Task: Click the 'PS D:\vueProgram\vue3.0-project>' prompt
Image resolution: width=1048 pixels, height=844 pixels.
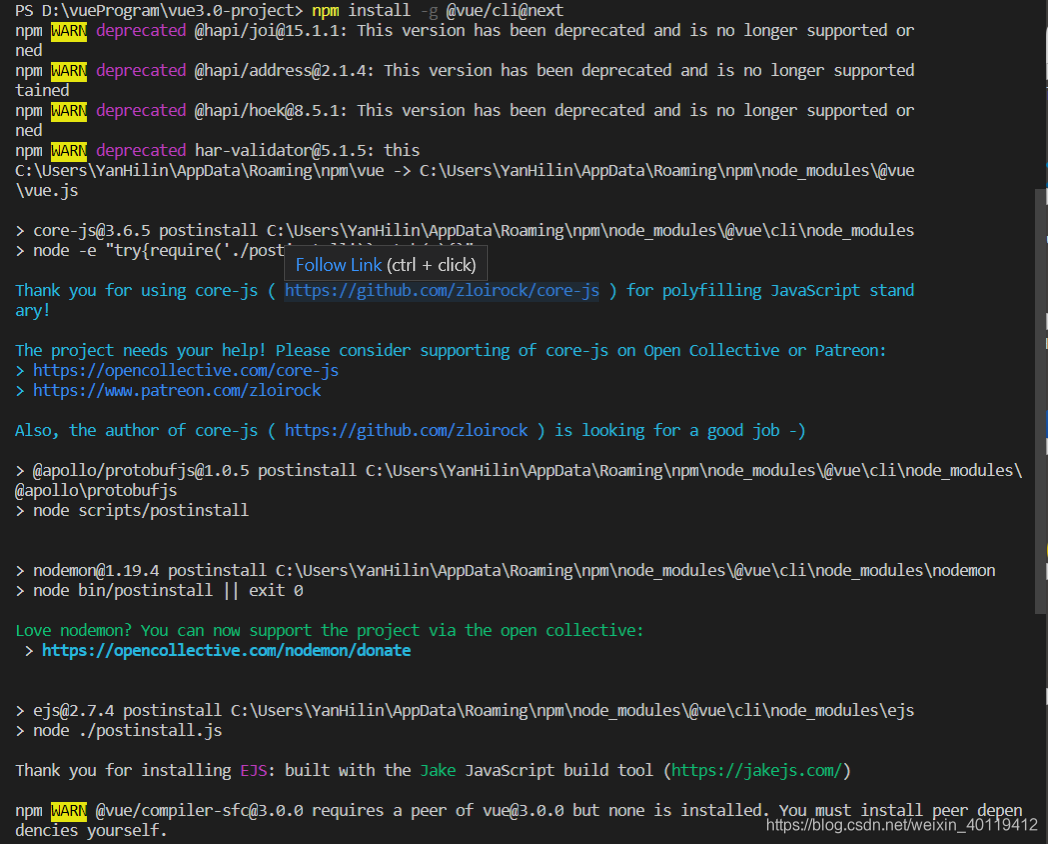Action: click(159, 11)
